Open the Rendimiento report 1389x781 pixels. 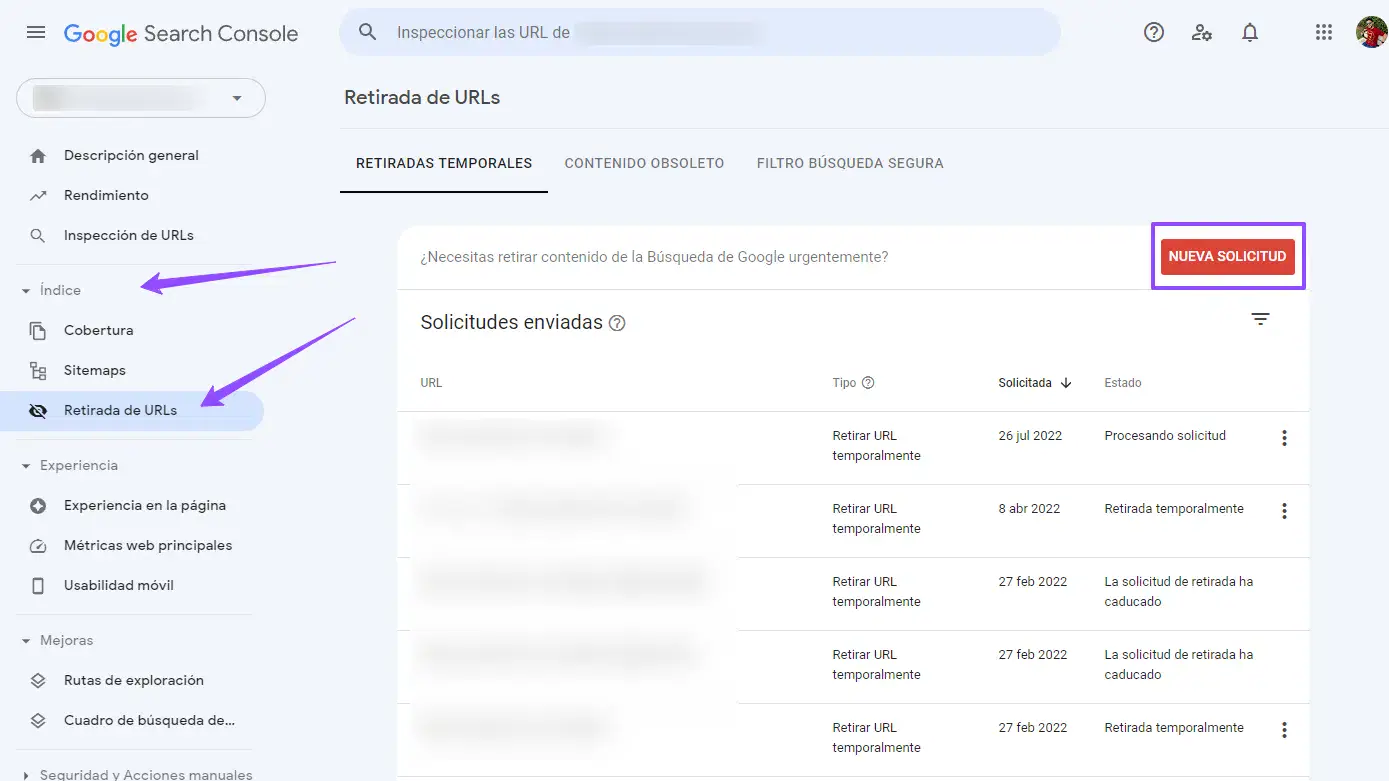[x=106, y=195]
